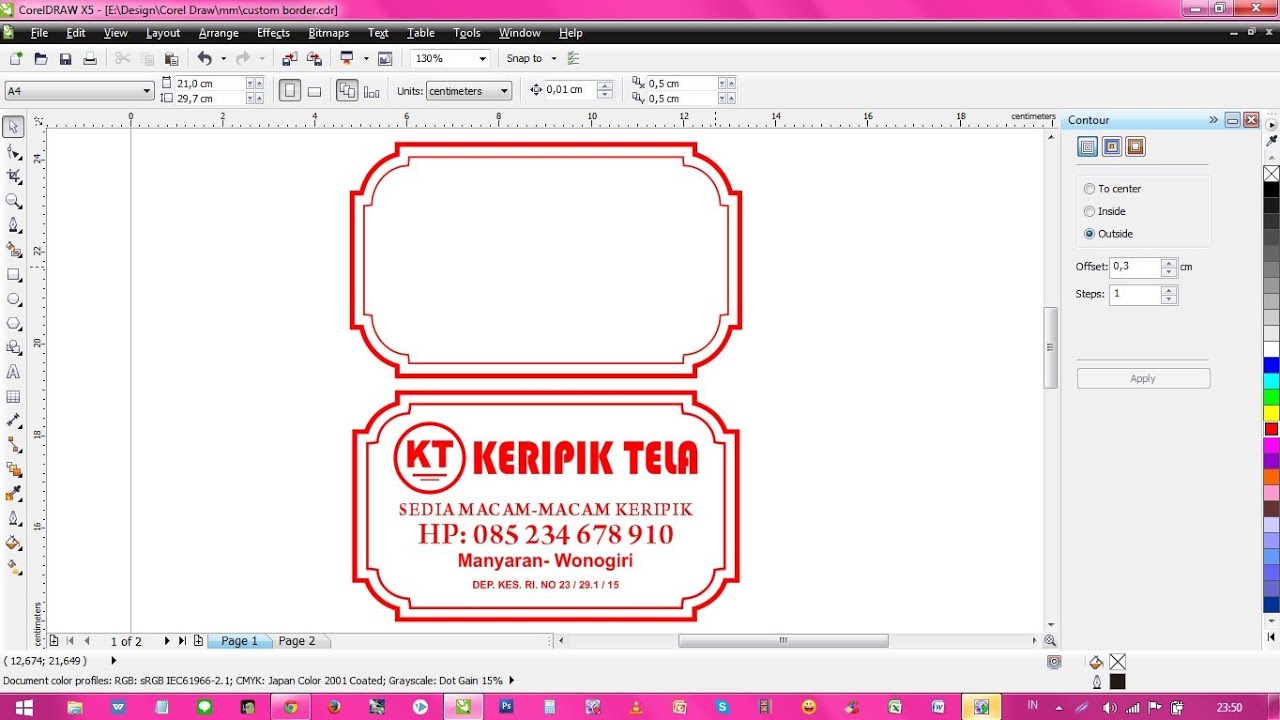Print the document via toolbar icon
This screenshot has width=1280, height=720.
[89, 59]
